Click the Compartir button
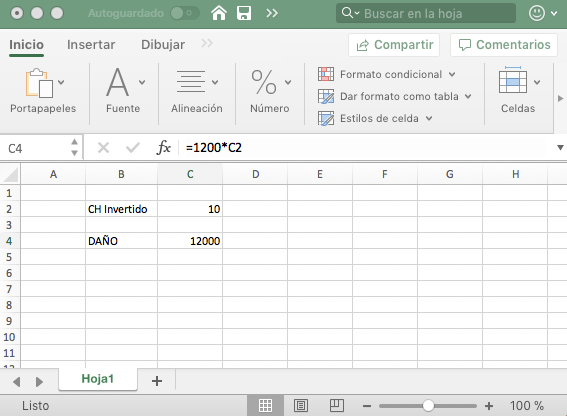This screenshot has width=567, height=416. tap(394, 45)
